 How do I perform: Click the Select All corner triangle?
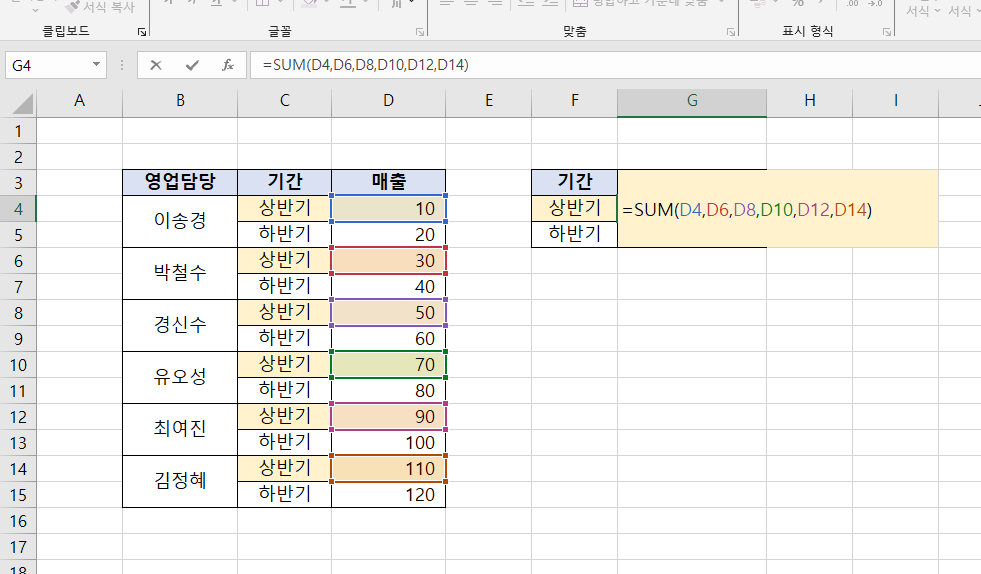point(23,103)
